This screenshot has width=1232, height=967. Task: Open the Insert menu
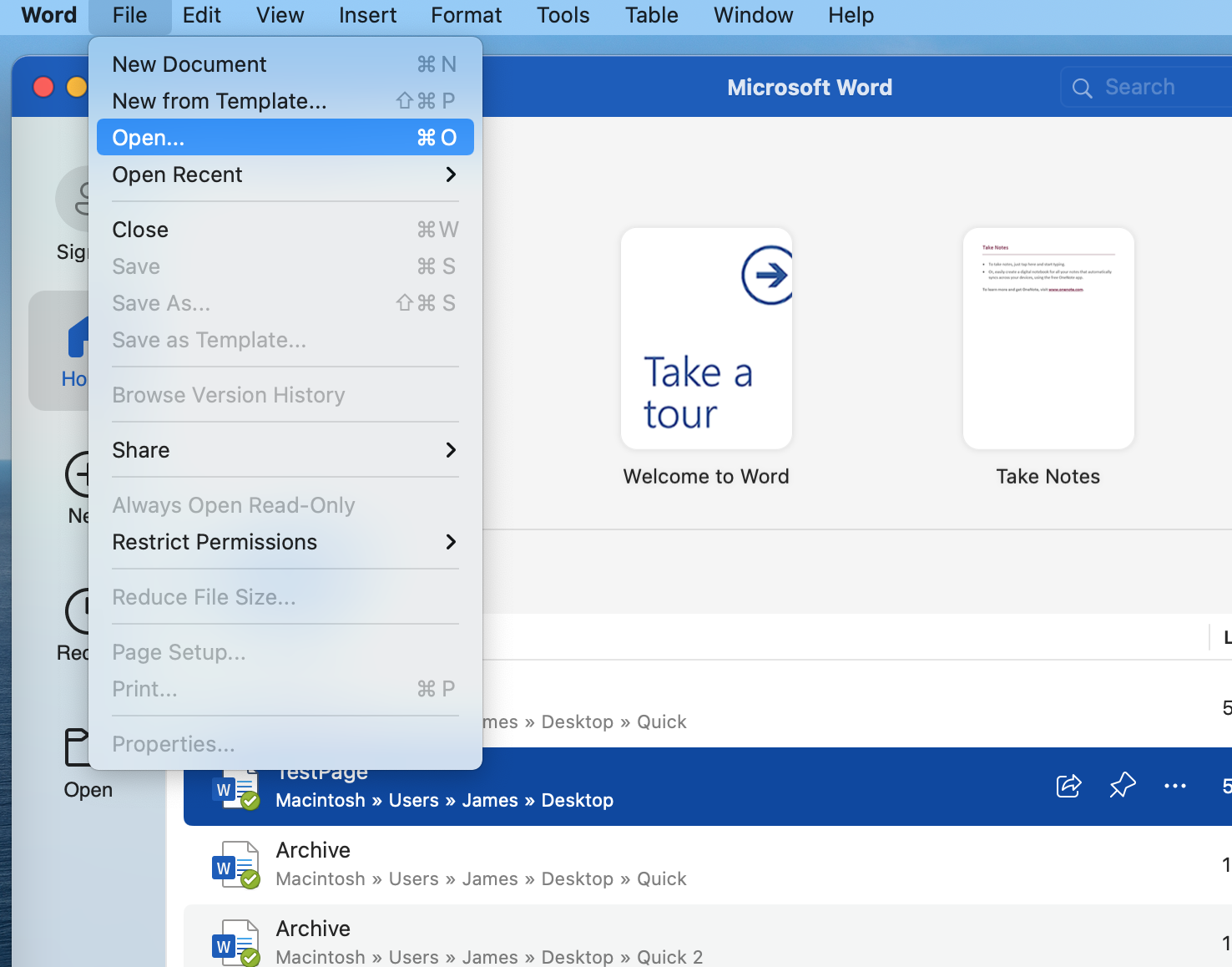click(368, 15)
